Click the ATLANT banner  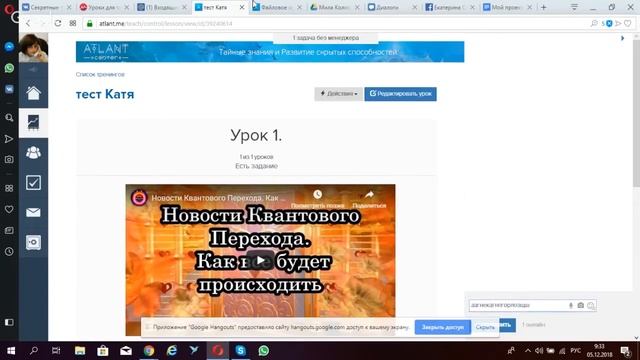(270, 52)
